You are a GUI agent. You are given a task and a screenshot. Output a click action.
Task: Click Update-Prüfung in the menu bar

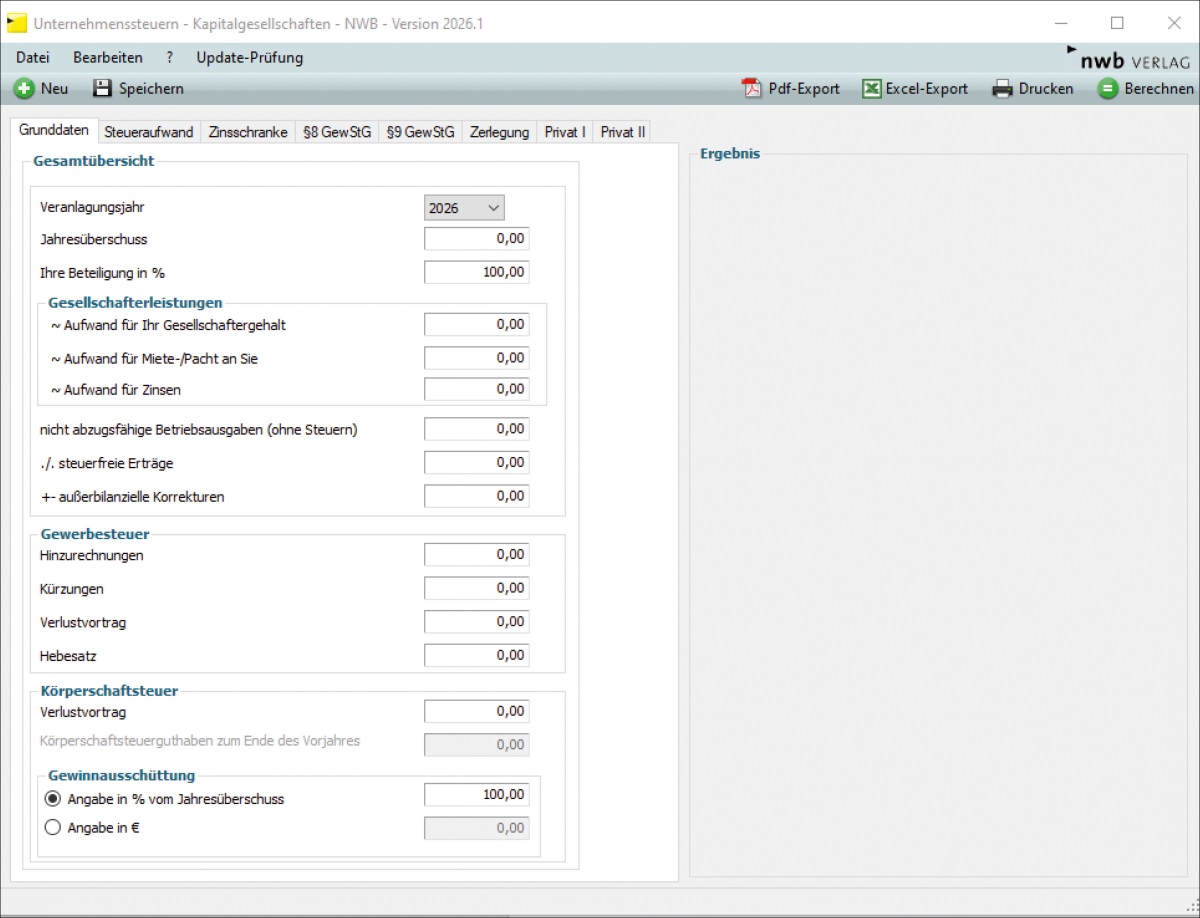249,58
